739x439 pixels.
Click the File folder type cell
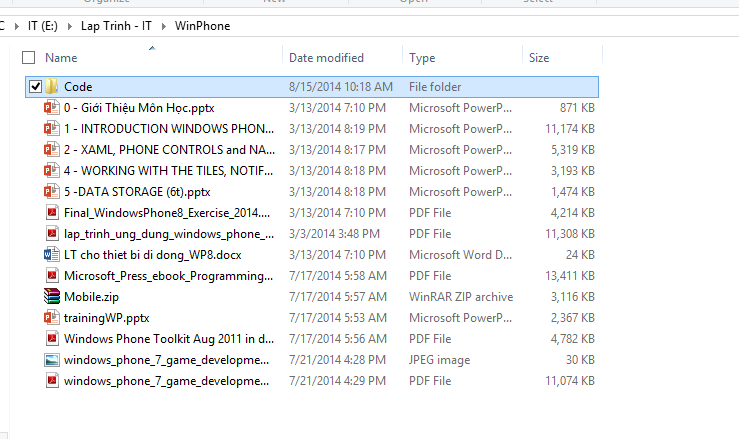coord(435,86)
